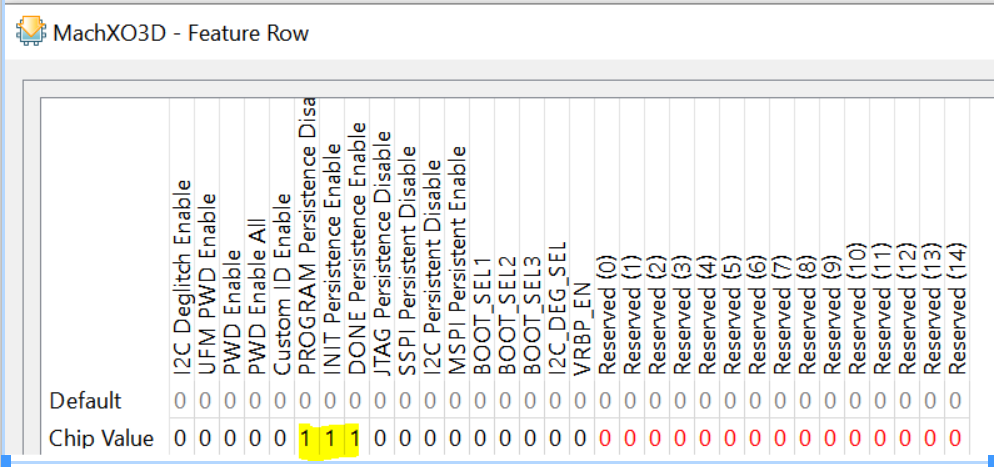Screen dimensions: 994x467
Task: Click the red Reserved (0) chip value
Action: (604, 438)
